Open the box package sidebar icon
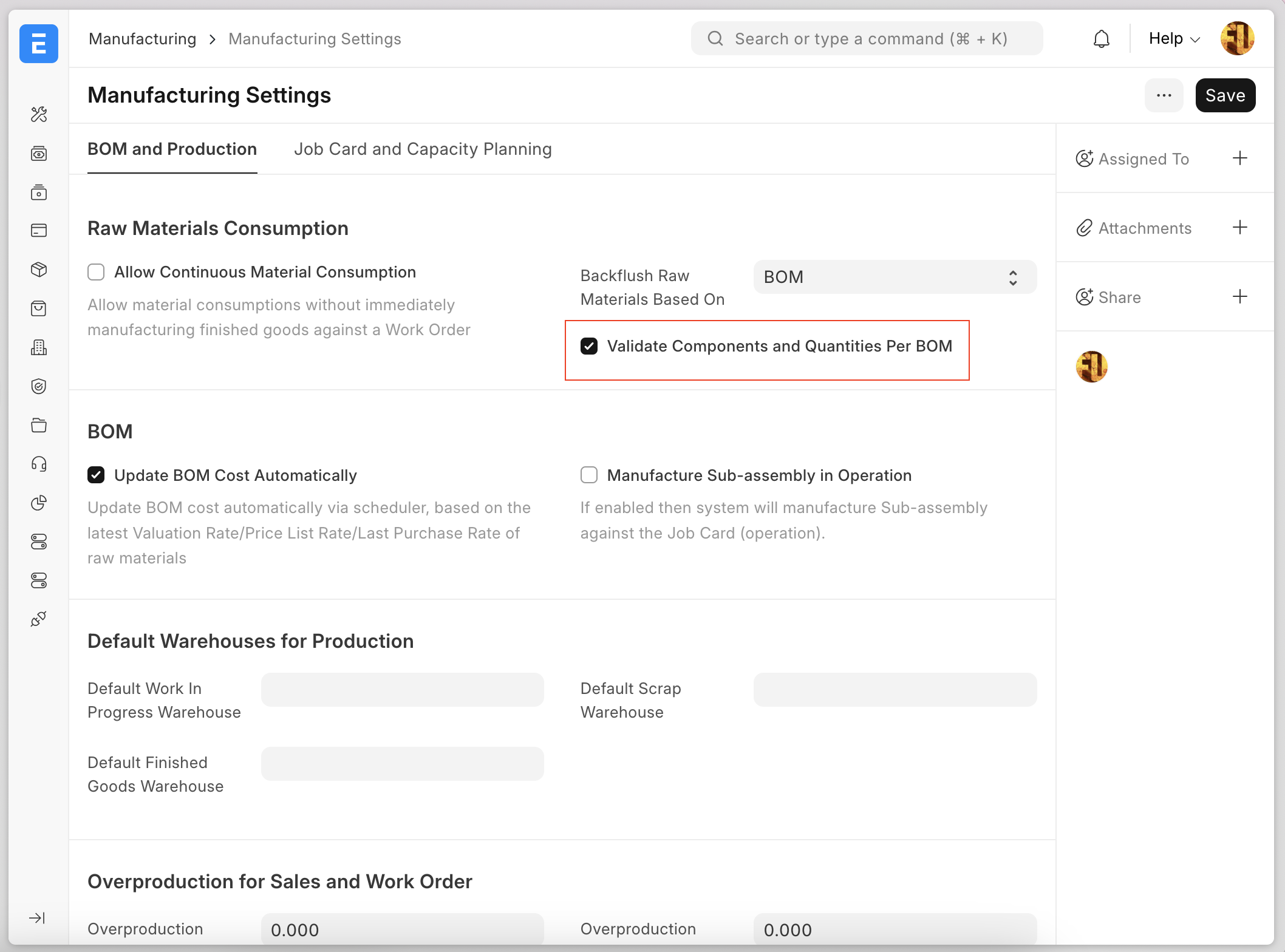Viewport: 1285px width, 952px height. [x=39, y=270]
